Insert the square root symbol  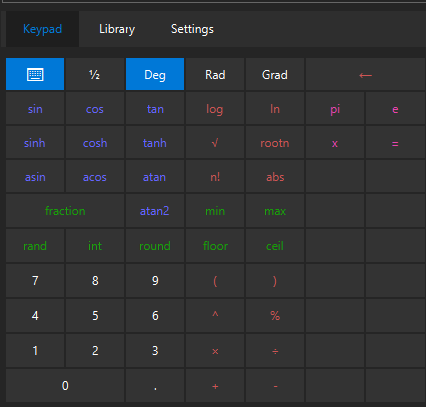coord(215,143)
